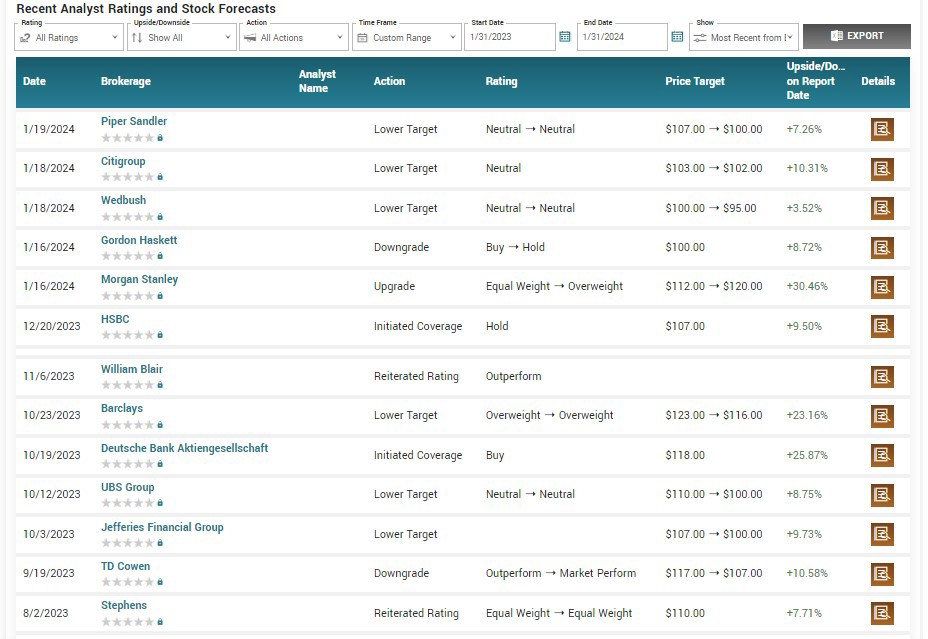Sort by the Action column header
Image resolution: width=928 pixels, height=639 pixels.
click(389, 81)
